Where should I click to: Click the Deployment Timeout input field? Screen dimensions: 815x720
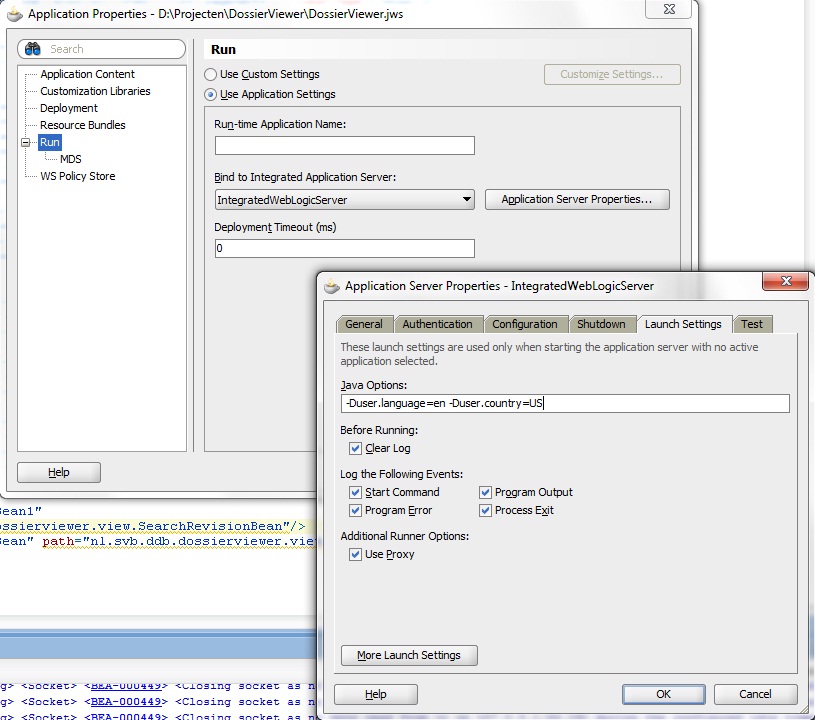tap(345, 248)
